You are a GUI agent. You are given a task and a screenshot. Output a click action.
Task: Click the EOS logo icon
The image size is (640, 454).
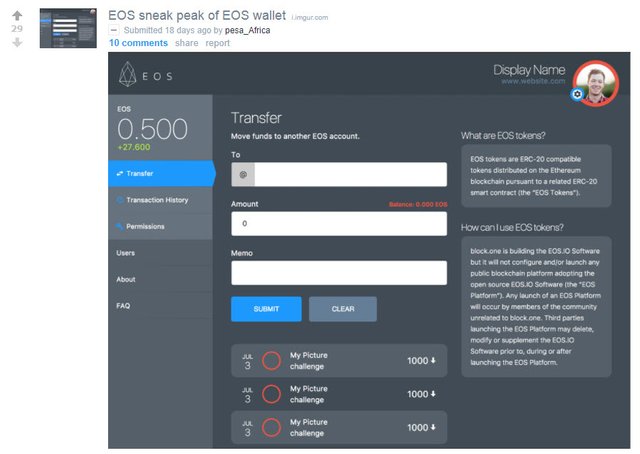127,75
